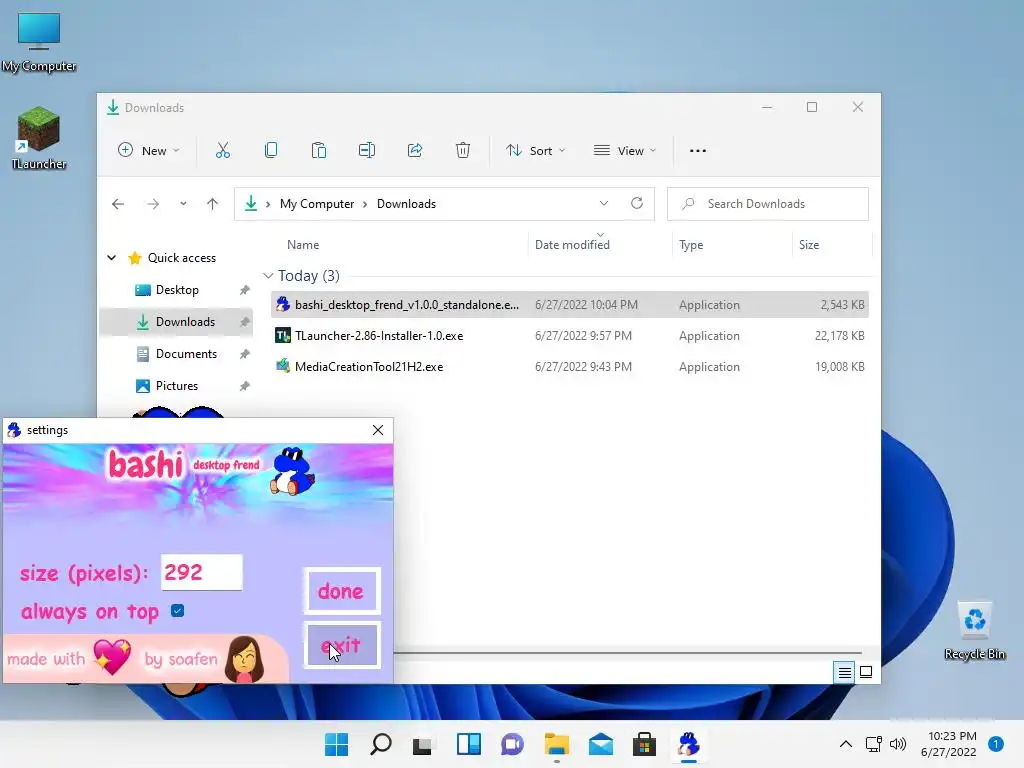The image size is (1024, 768).
Task: Click the size (pixels) input field
Action: click(x=202, y=572)
